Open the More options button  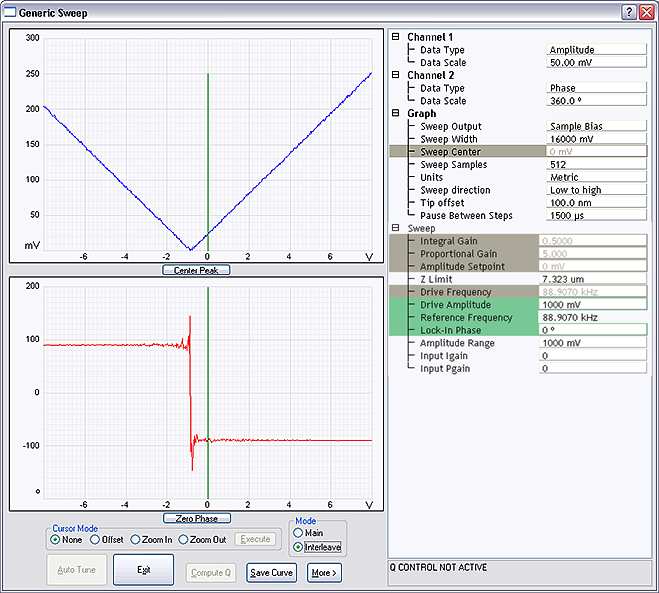click(324, 573)
